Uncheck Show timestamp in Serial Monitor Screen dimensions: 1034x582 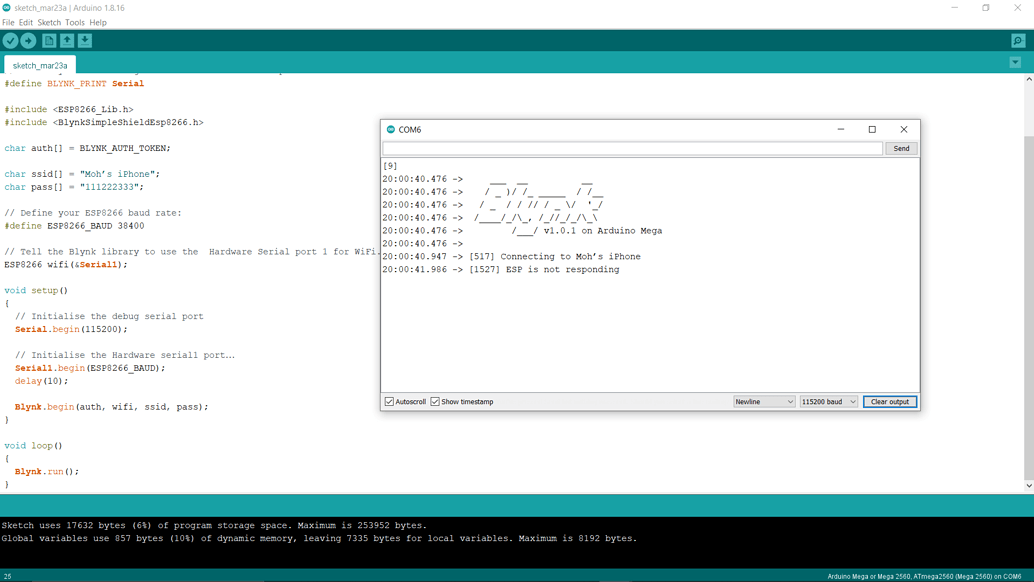(x=434, y=401)
